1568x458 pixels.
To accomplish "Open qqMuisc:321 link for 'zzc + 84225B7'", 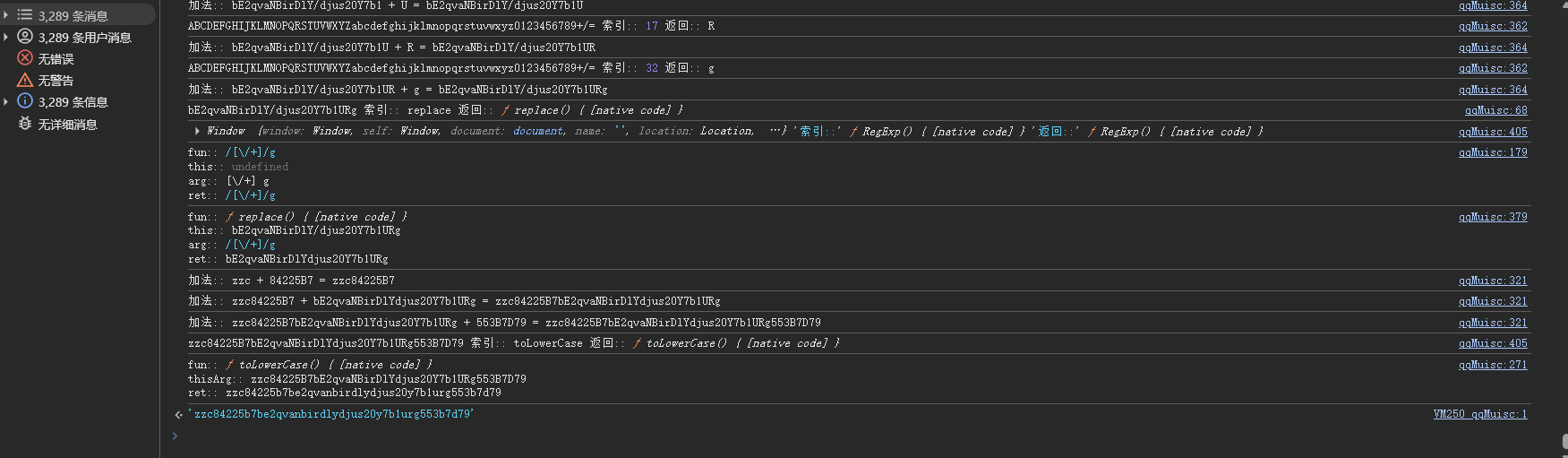I will (x=1493, y=281).
